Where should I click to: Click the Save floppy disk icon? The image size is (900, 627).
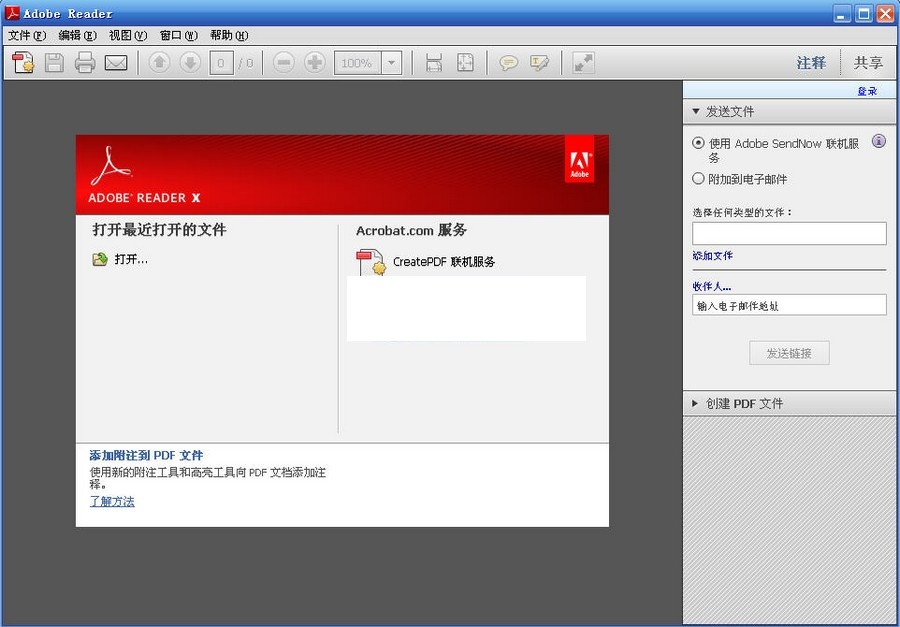tap(55, 63)
